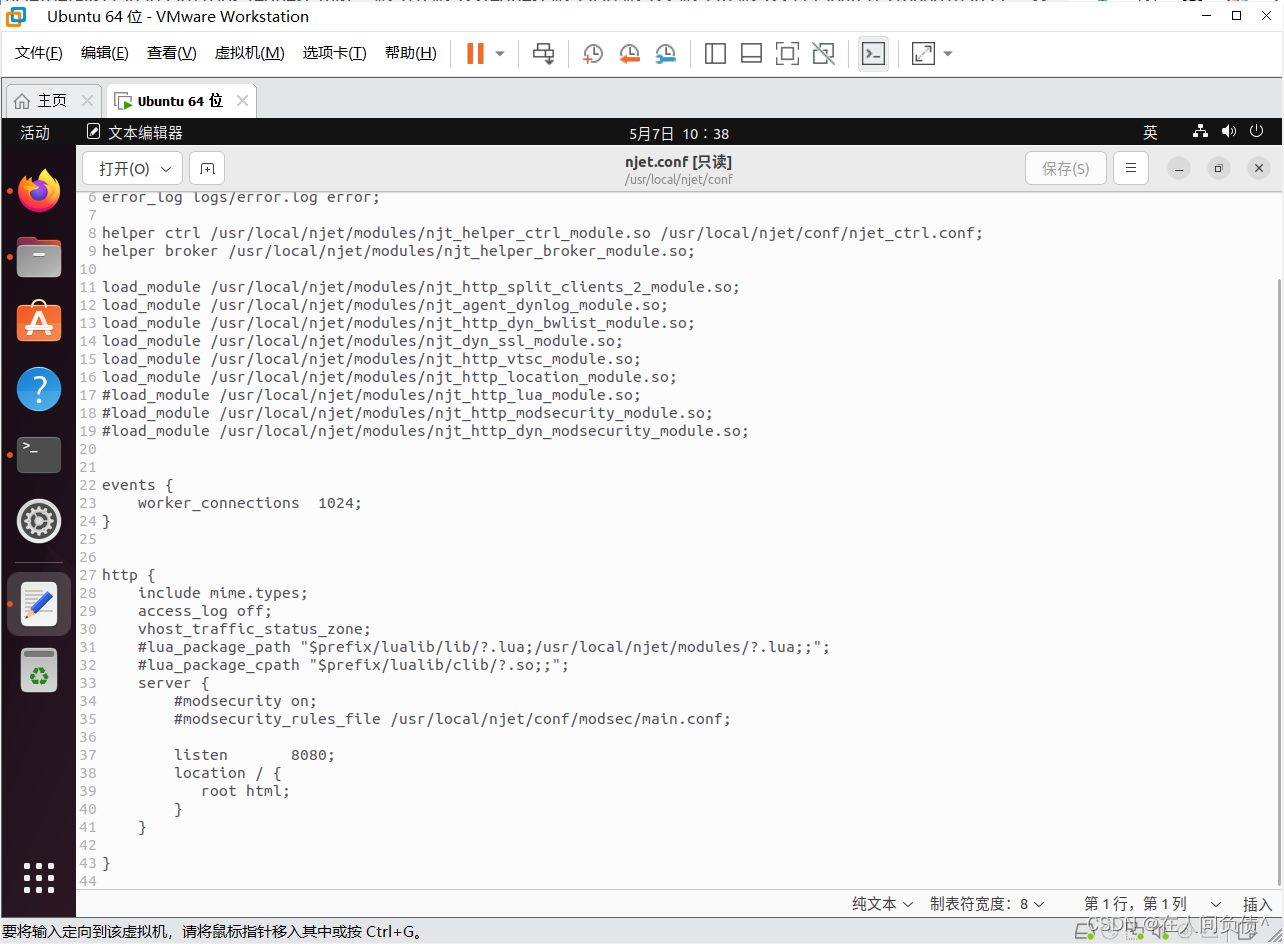Click the 英 input method indicator

point(1151,132)
